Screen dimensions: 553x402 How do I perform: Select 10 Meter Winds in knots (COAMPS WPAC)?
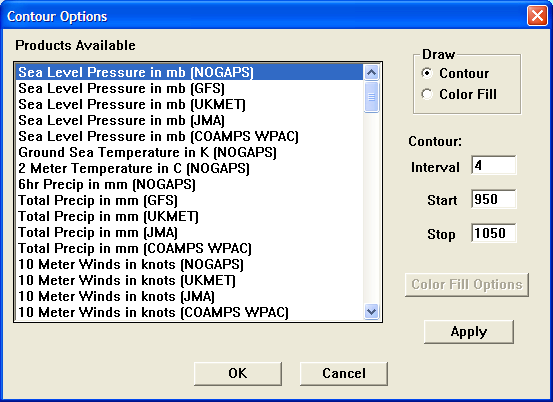189,312
